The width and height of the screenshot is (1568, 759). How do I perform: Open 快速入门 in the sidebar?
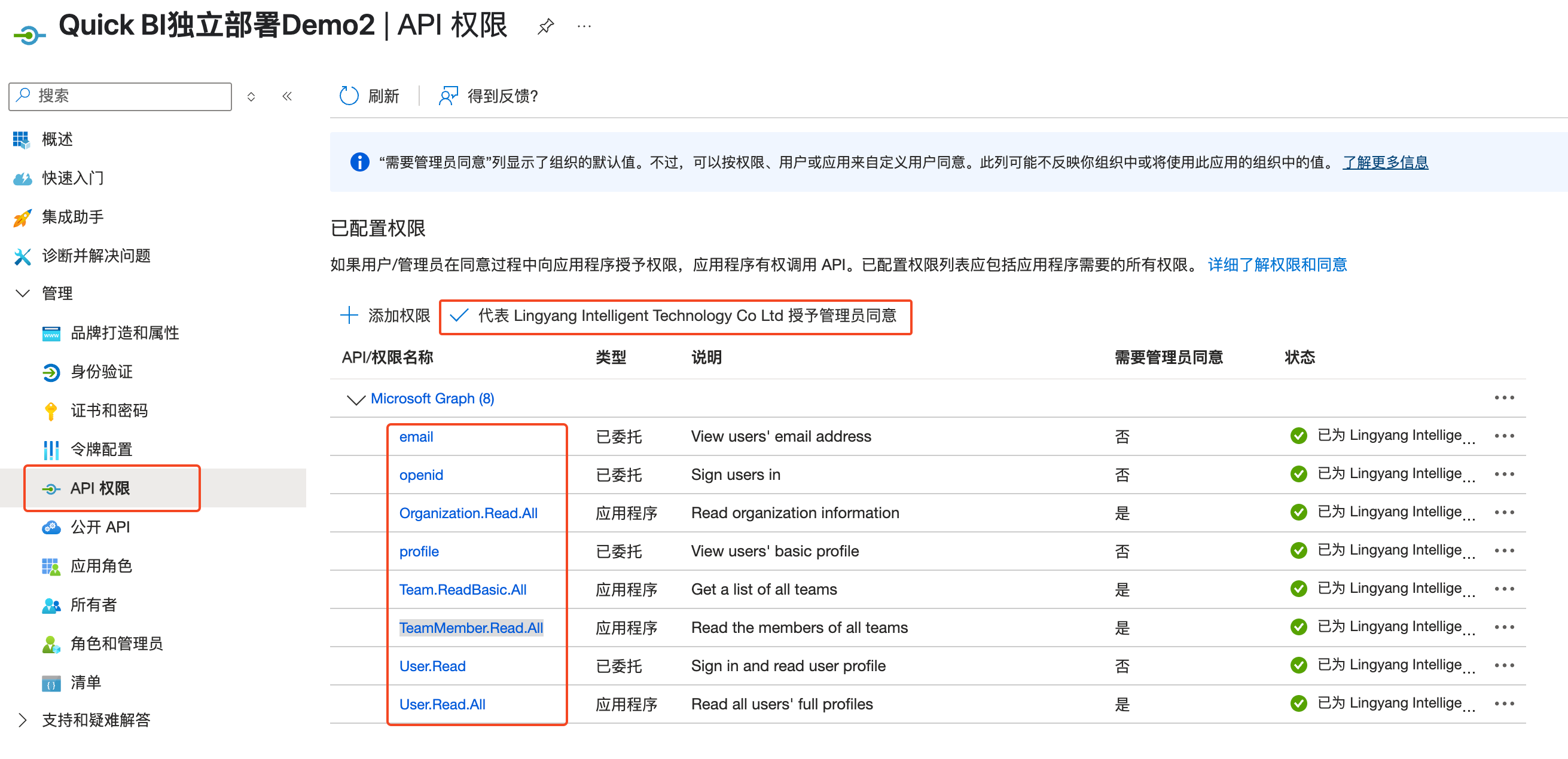click(x=72, y=178)
